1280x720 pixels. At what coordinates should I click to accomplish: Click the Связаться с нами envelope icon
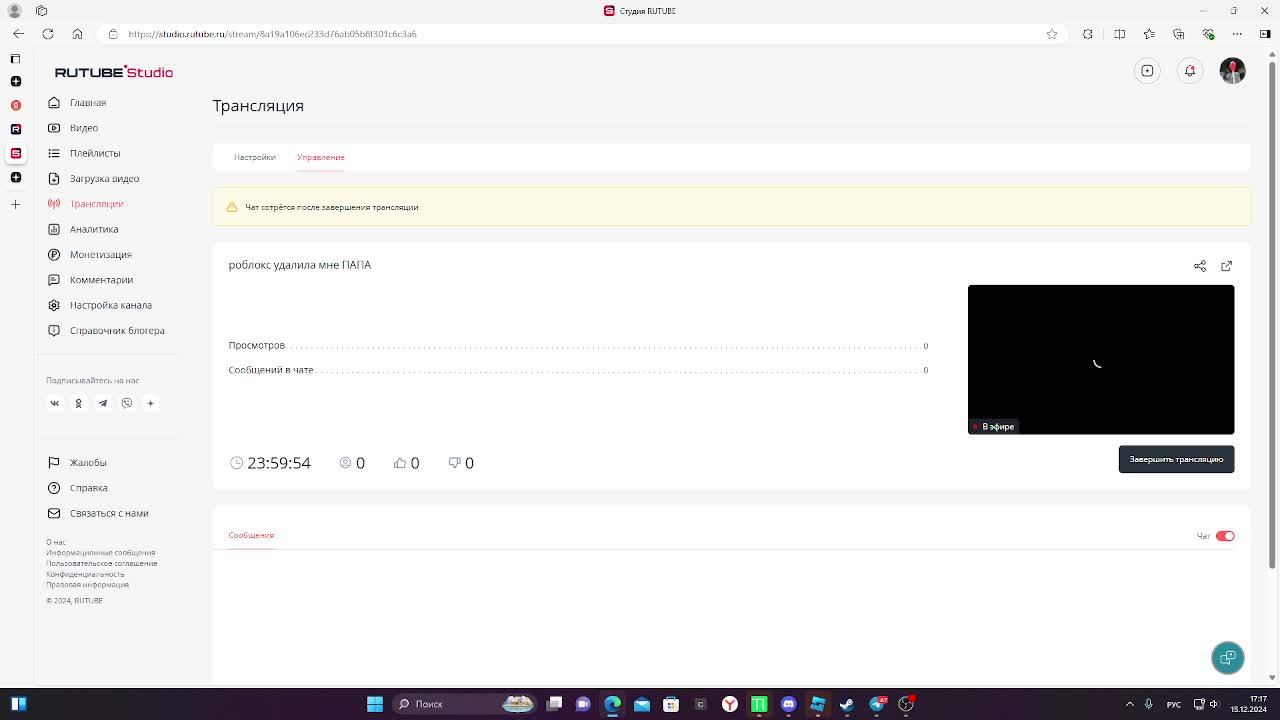(54, 513)
